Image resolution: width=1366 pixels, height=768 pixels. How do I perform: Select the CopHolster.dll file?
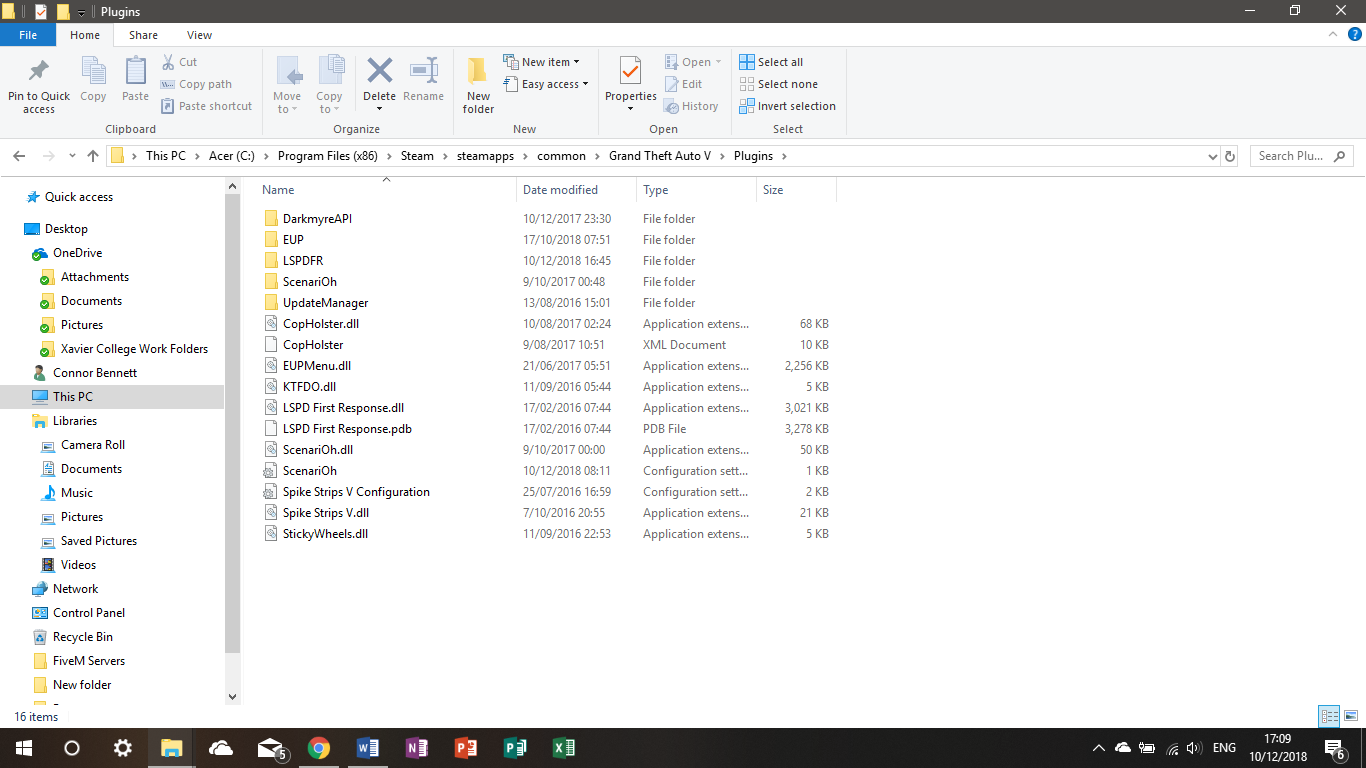pyautogui.click(x=320, y=324)
